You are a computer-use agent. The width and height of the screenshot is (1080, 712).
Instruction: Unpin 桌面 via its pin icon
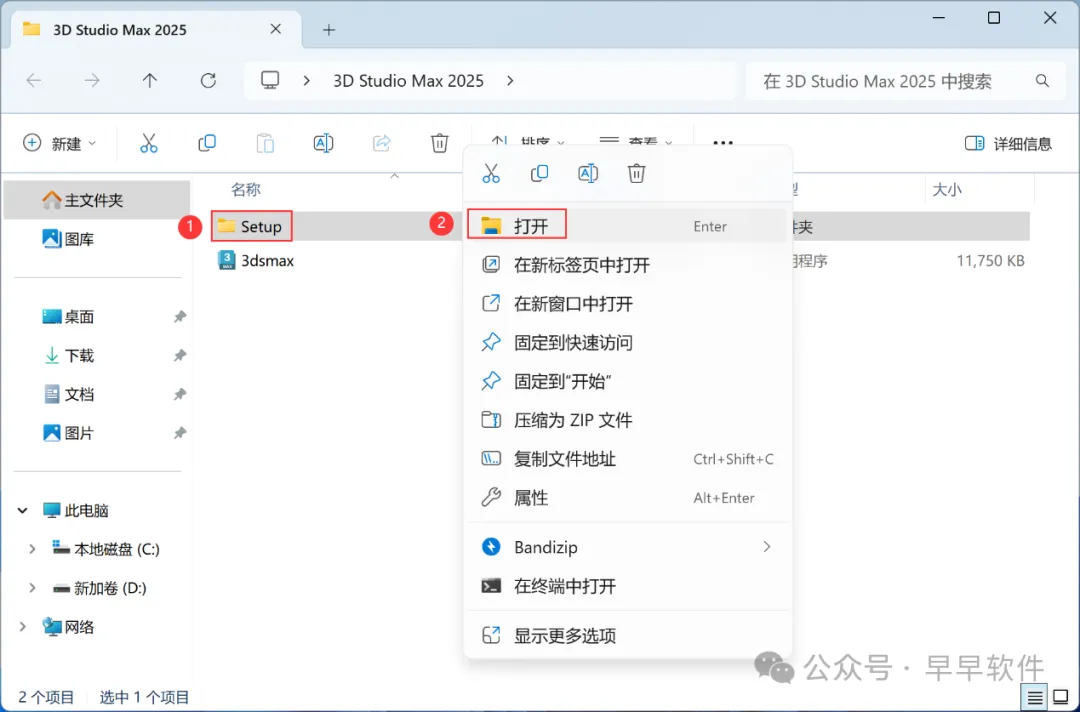(x=179, y=317)
